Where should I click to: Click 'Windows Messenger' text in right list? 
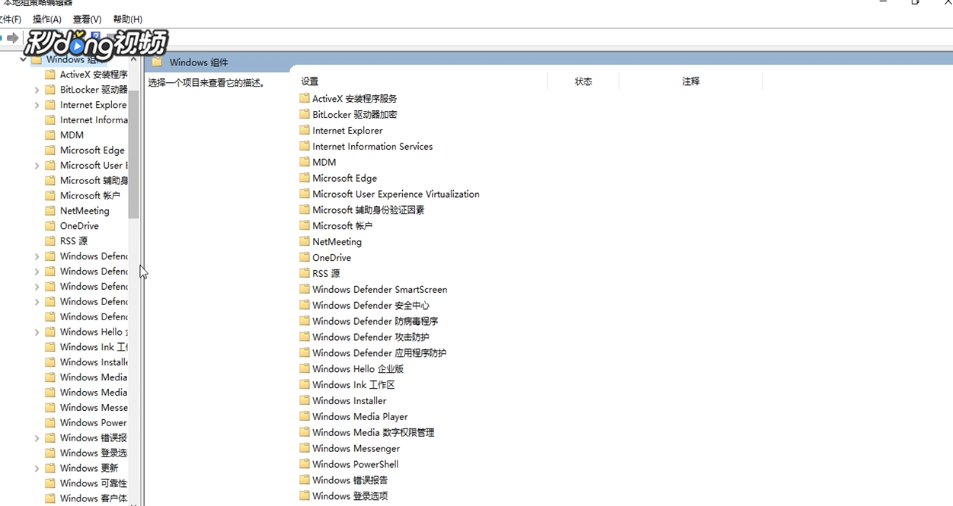(x=356, y=448)
